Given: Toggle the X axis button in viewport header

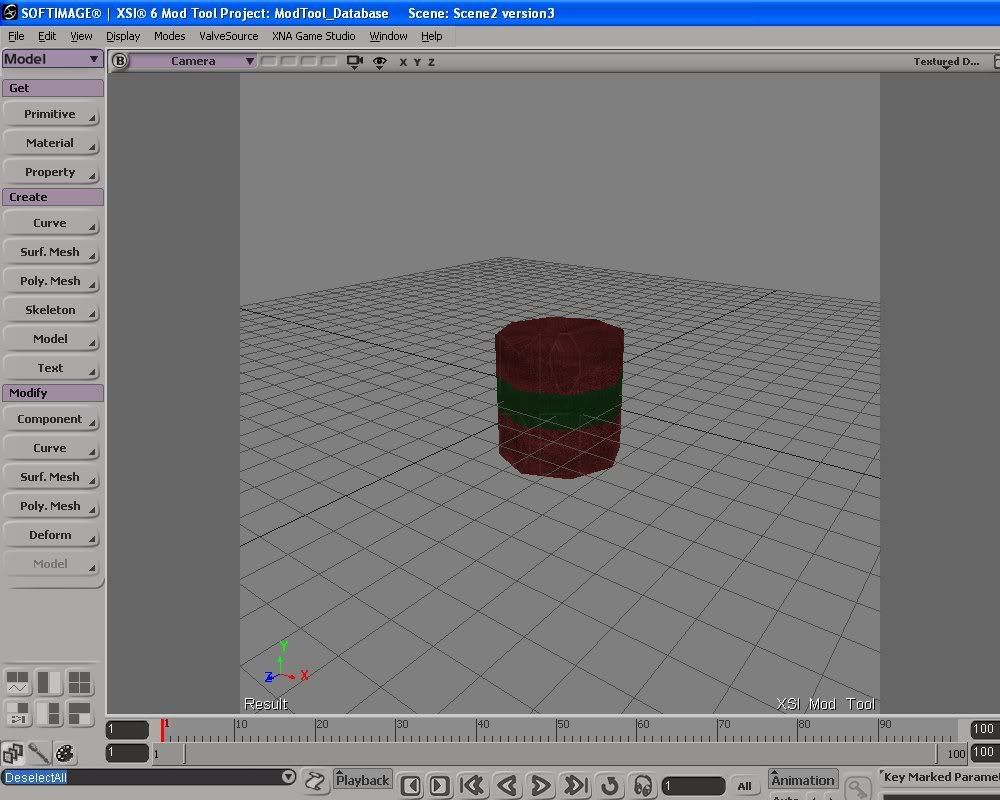Looking at the screenshot, I should point(403,62).
